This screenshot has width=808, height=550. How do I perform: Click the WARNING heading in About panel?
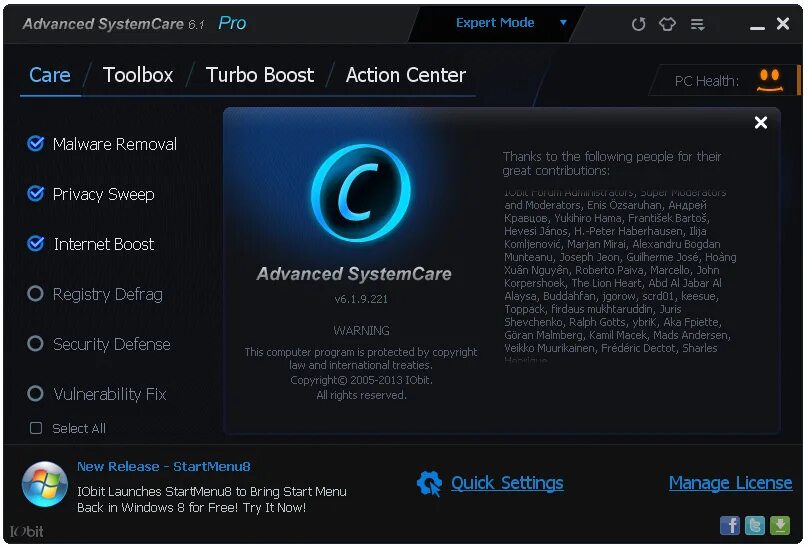tap(361, 330)
